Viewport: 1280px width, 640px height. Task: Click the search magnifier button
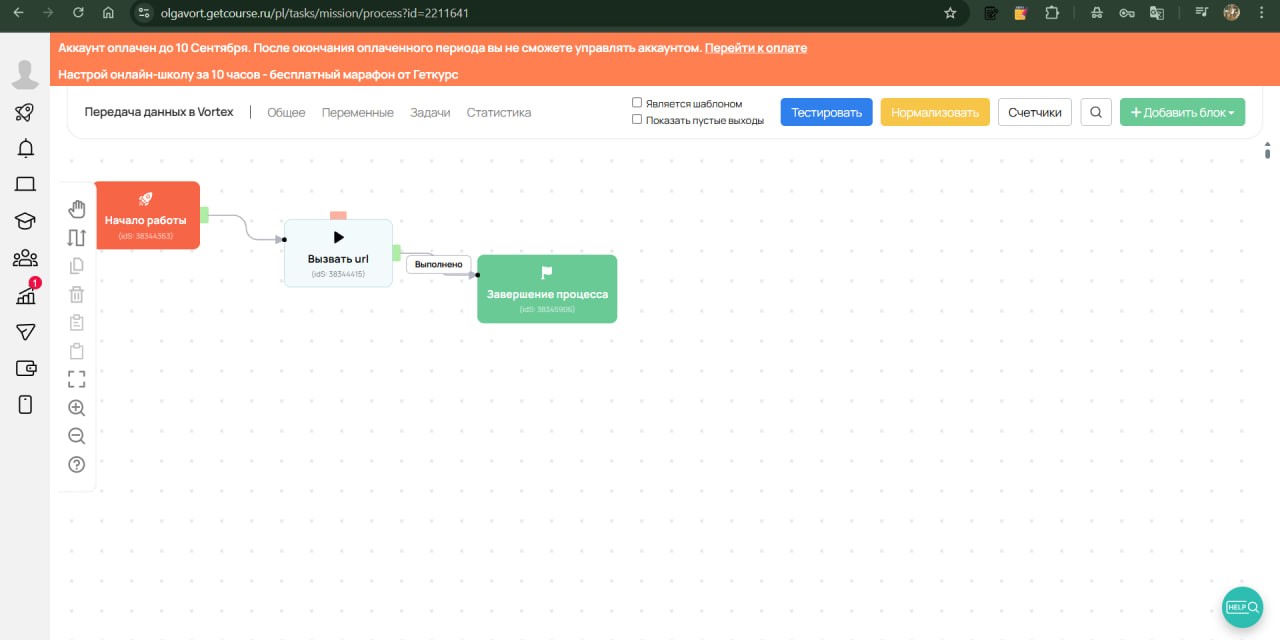pyautogui.click(x=1096, y=112)
